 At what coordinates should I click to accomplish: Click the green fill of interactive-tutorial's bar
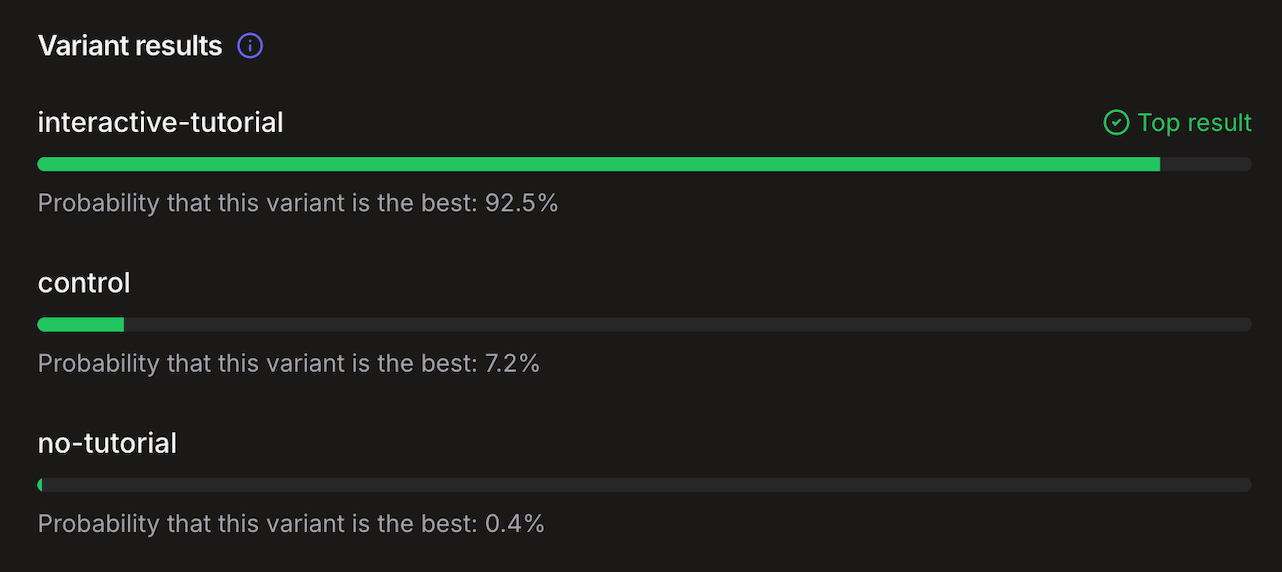coord(598,164)
